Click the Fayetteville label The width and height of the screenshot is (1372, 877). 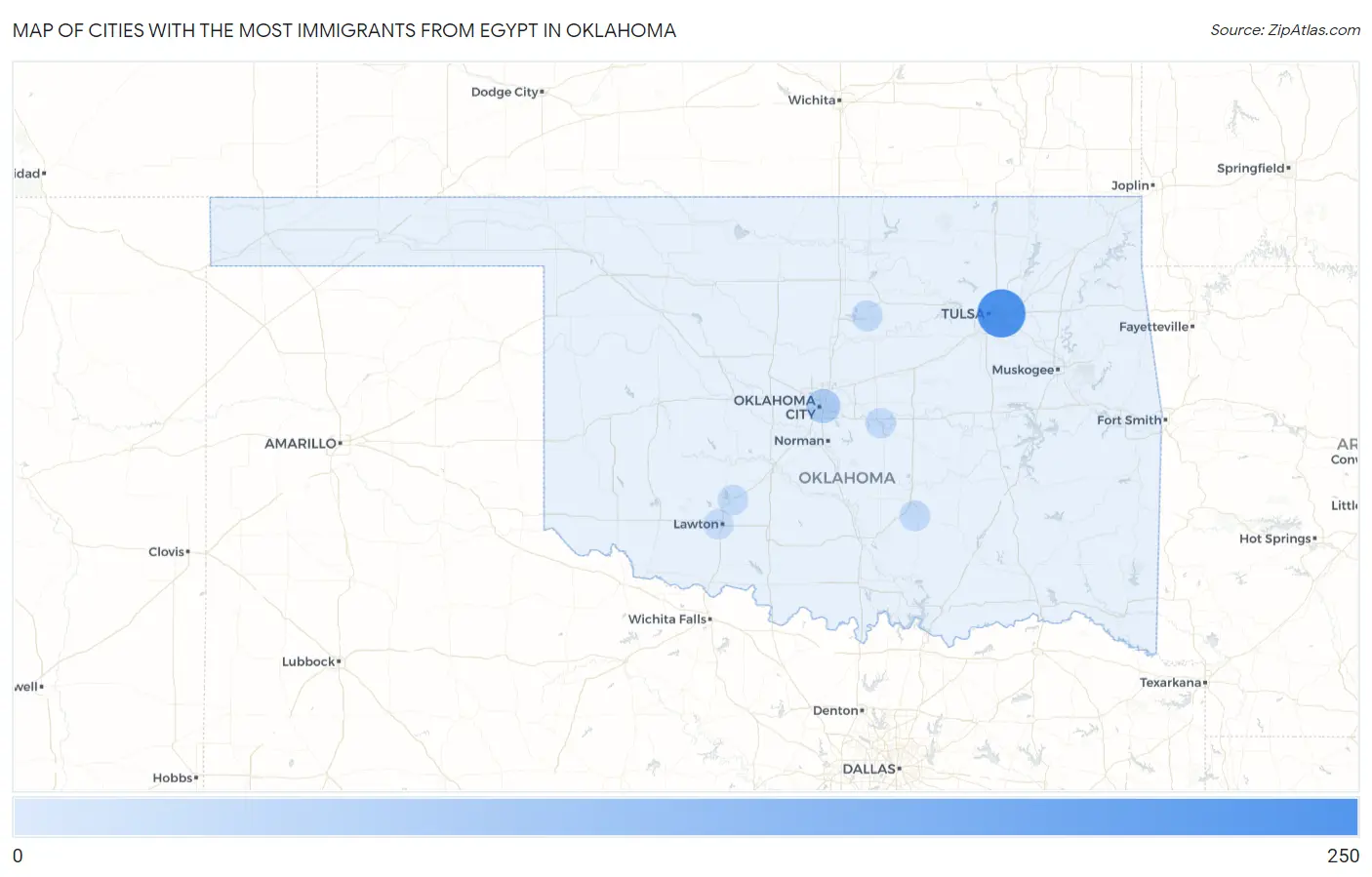[1153, 327]
